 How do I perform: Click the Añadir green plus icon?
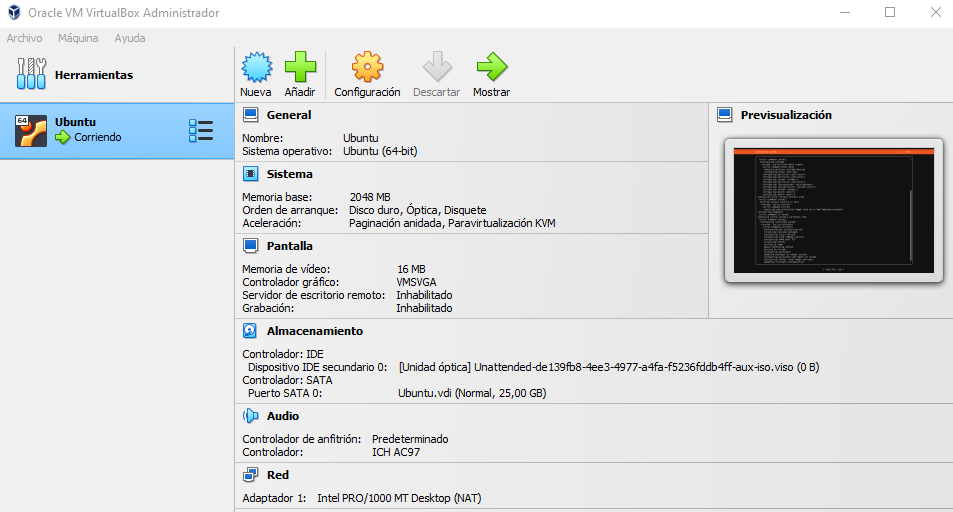click(300, 67)
